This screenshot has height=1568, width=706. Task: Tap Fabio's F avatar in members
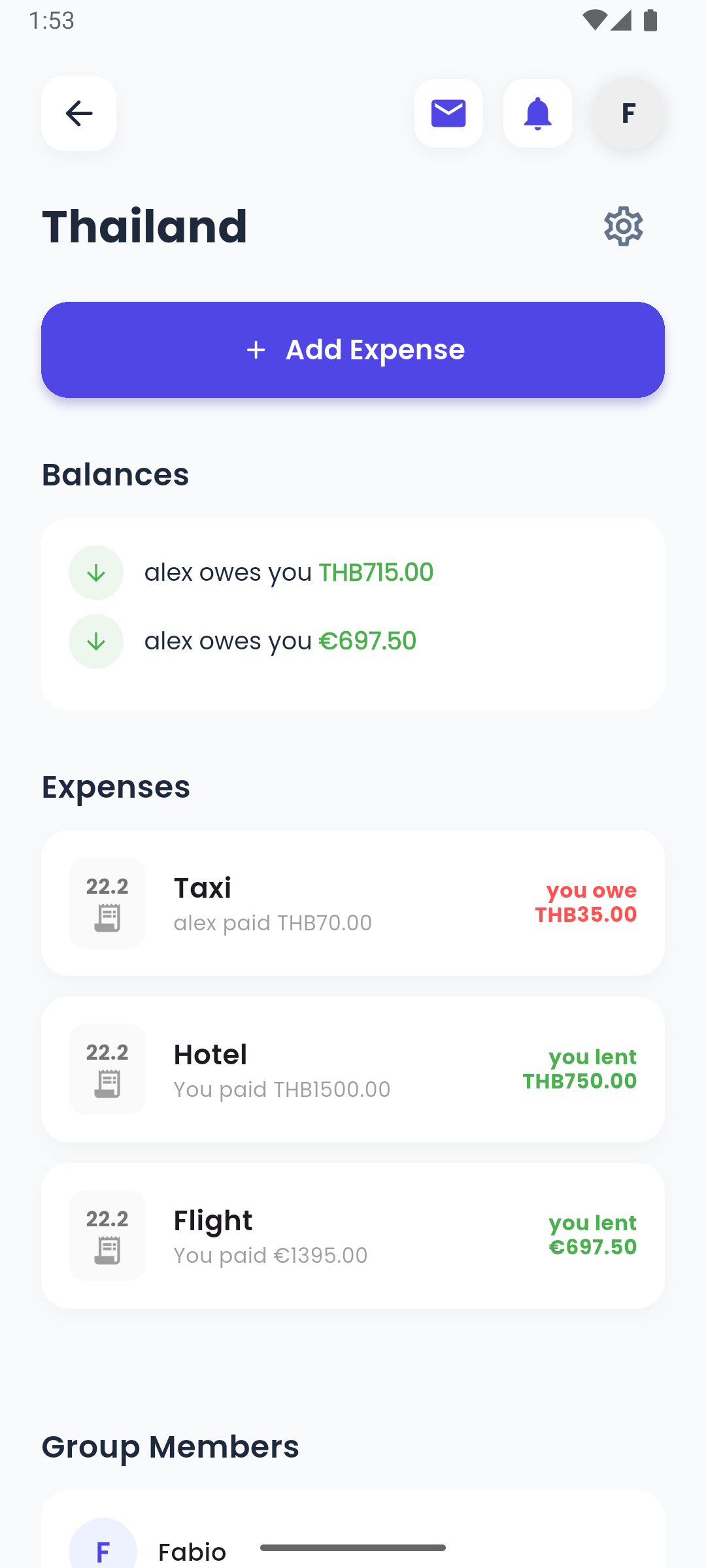[103, 1547]
